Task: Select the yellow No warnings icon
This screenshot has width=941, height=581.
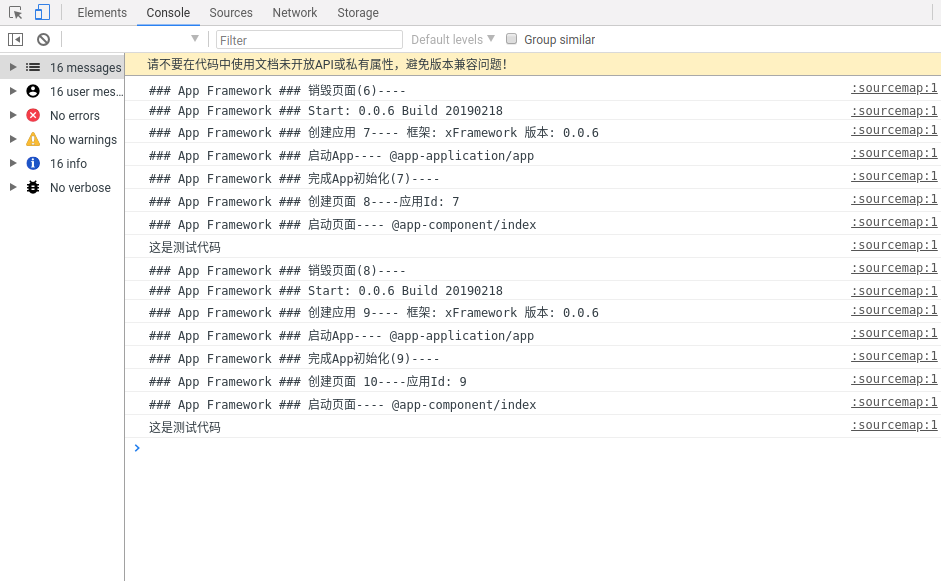Action: tap(33, 139)
